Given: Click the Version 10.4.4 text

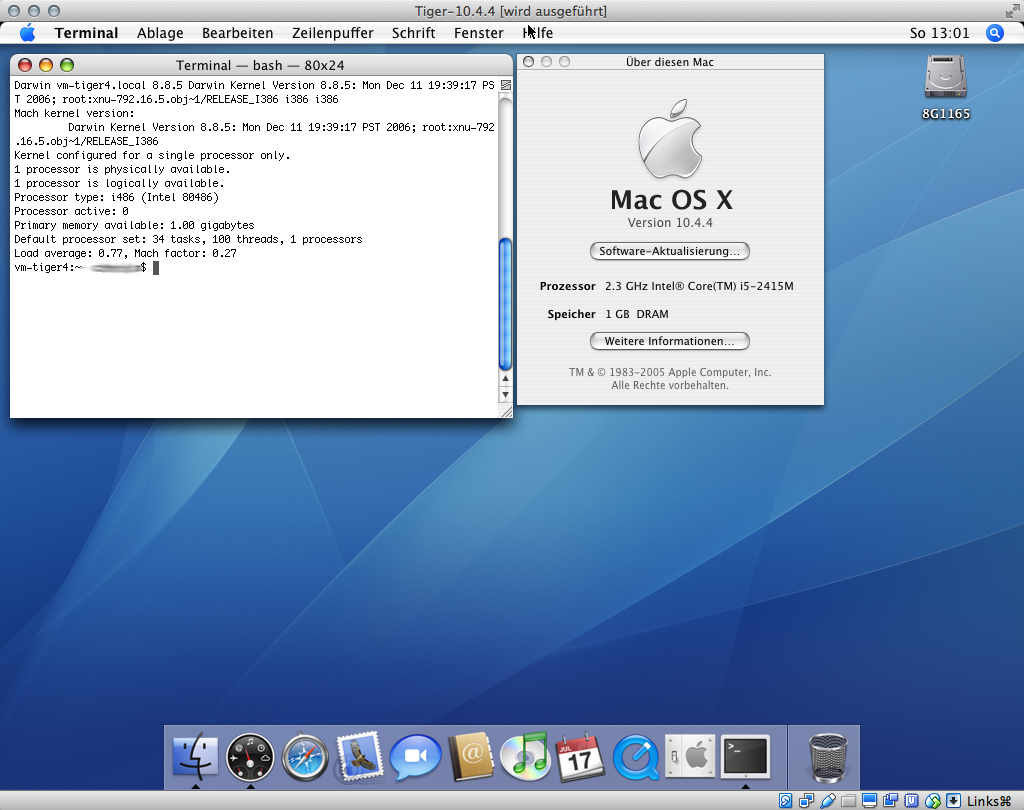Looking at the screenshot, I should pos(670,223).
